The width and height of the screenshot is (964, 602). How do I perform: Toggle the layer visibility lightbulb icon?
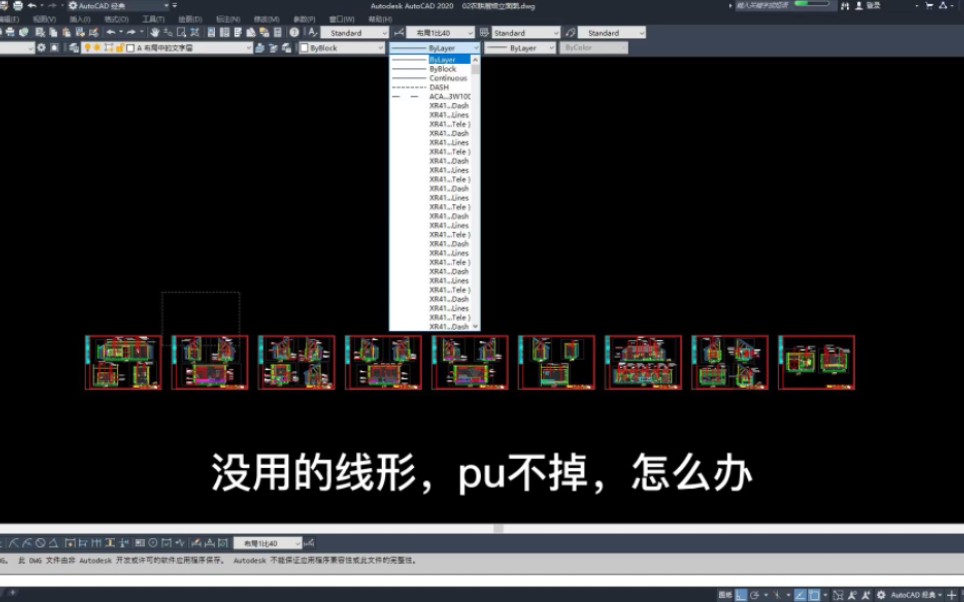click(x=87, y=47)
